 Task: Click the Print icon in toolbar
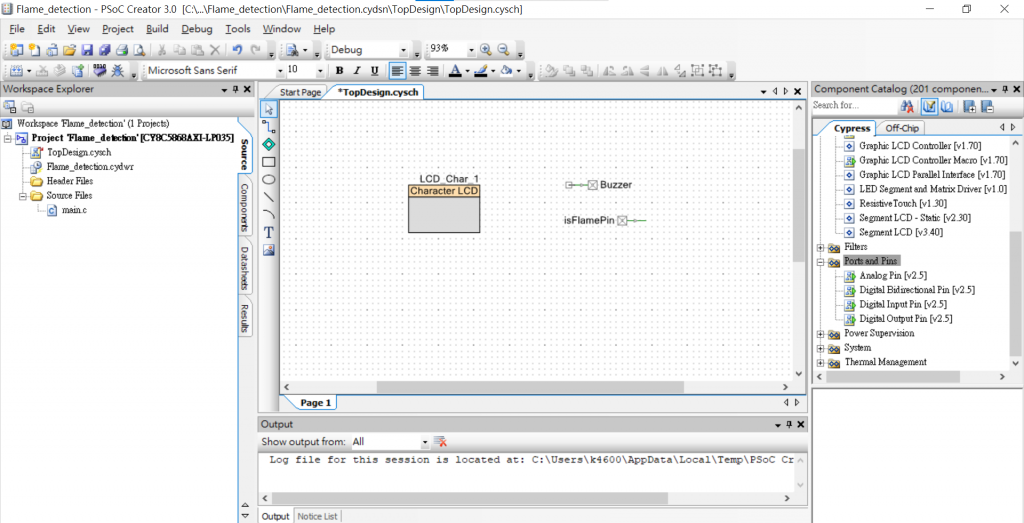coord(122,50)
